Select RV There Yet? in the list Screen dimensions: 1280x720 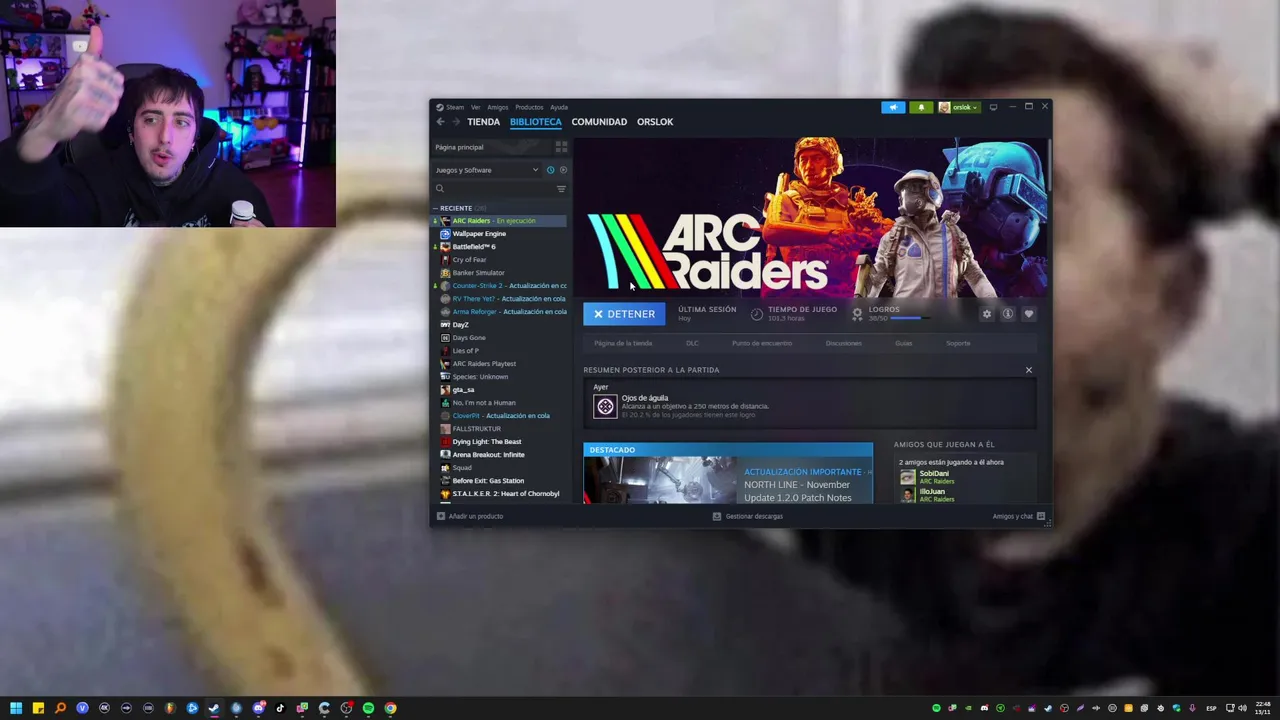pos(499,299)
